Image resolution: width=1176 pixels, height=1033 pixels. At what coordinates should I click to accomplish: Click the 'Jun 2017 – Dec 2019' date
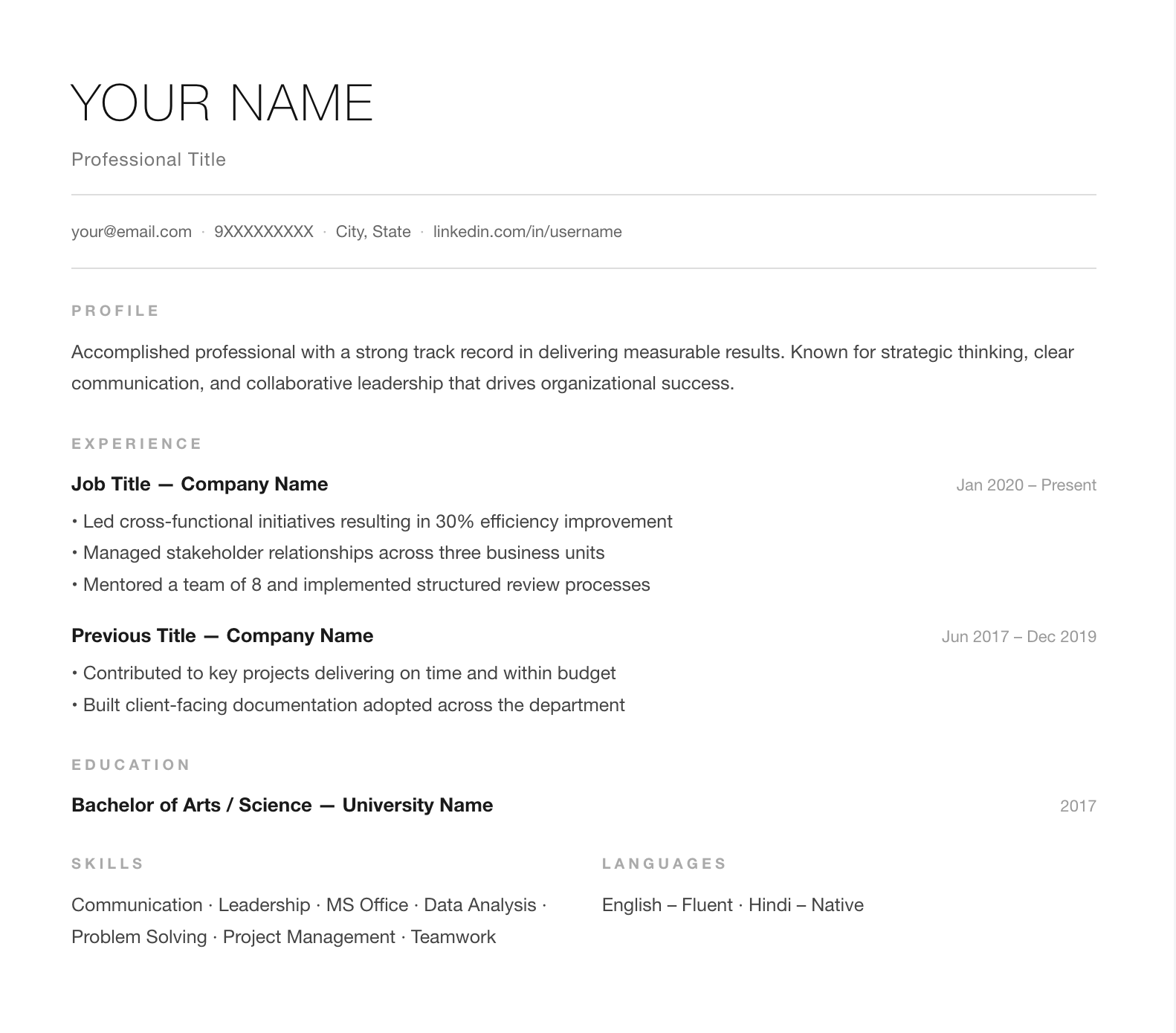[1019, 637]
